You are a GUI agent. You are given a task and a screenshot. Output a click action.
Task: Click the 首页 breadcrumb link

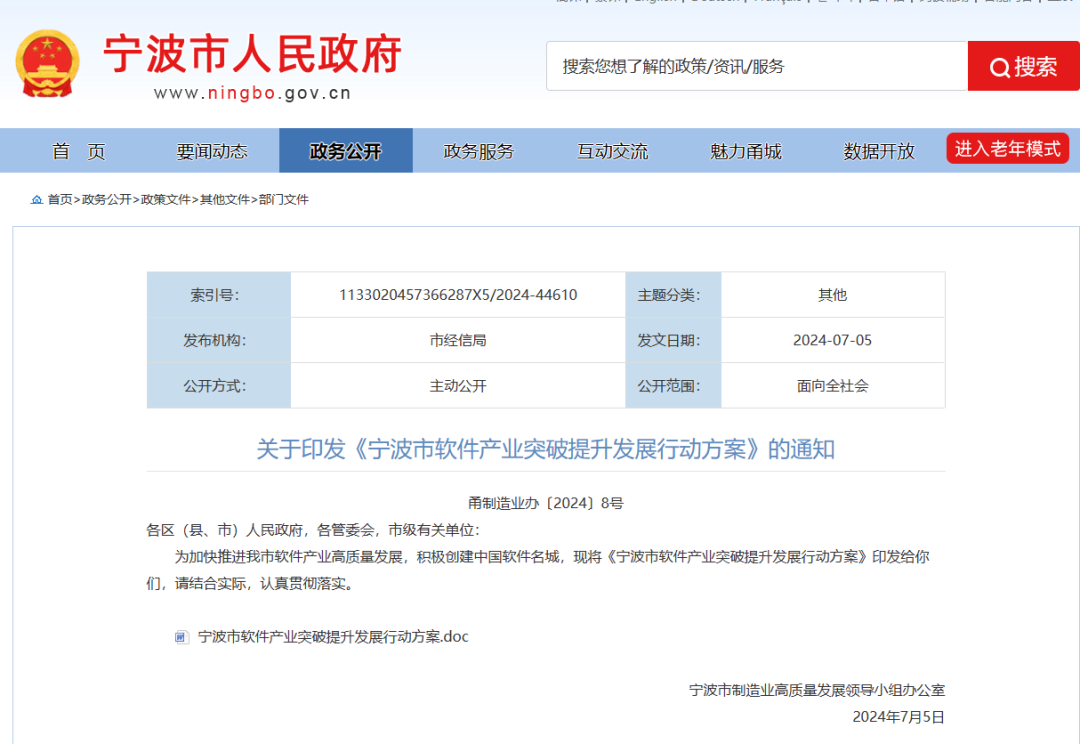(x=60, y=200)
